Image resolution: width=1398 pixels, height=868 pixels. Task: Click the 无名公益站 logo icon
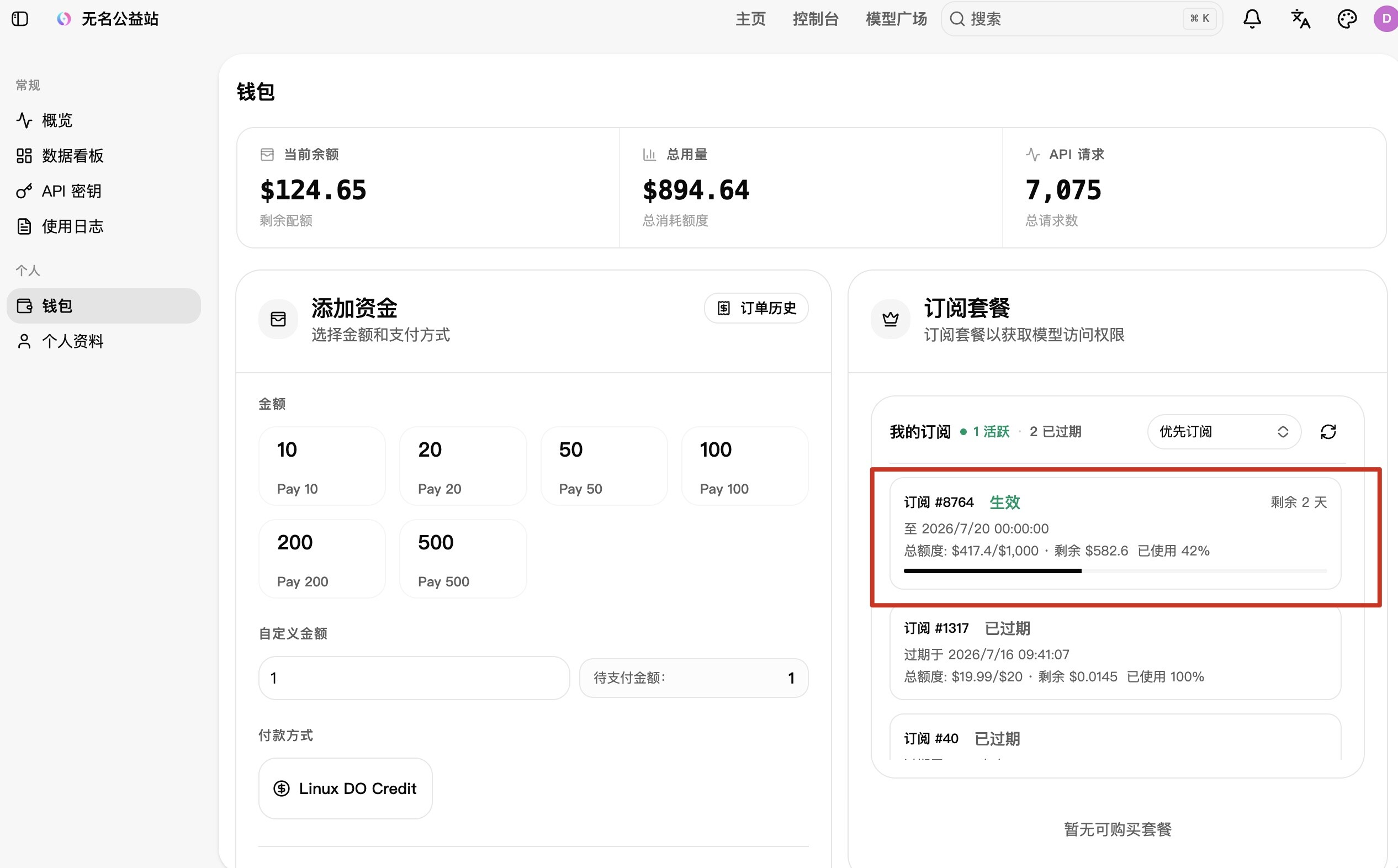point(63,19)
